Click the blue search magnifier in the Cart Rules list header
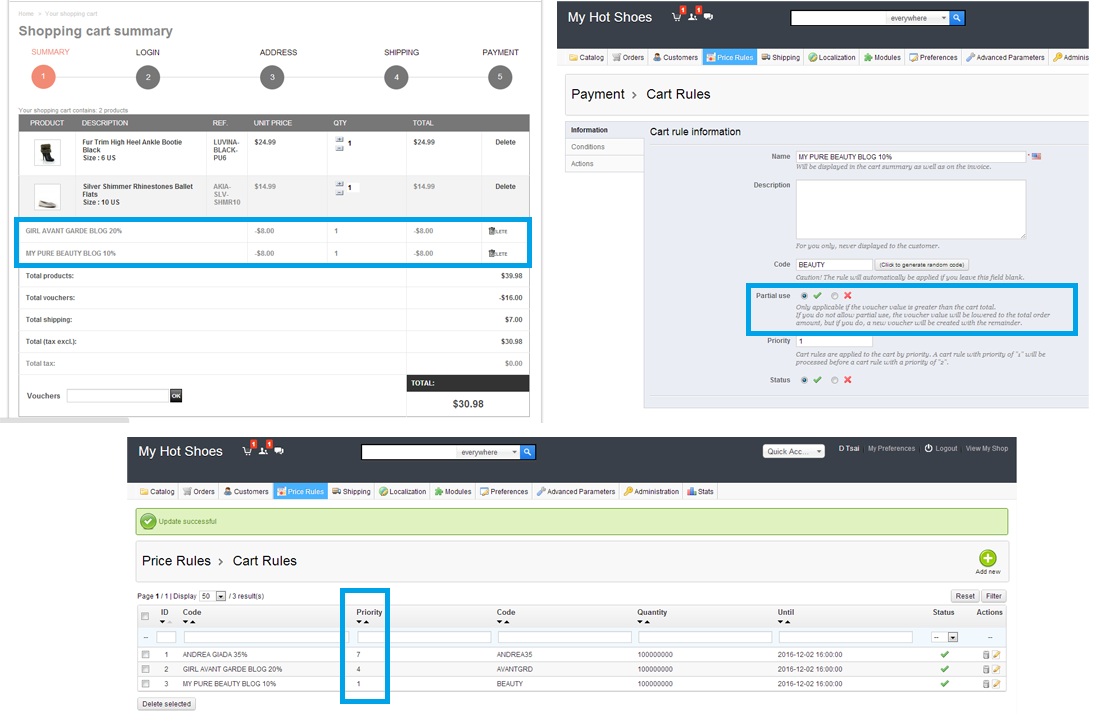 click(528, 452)
